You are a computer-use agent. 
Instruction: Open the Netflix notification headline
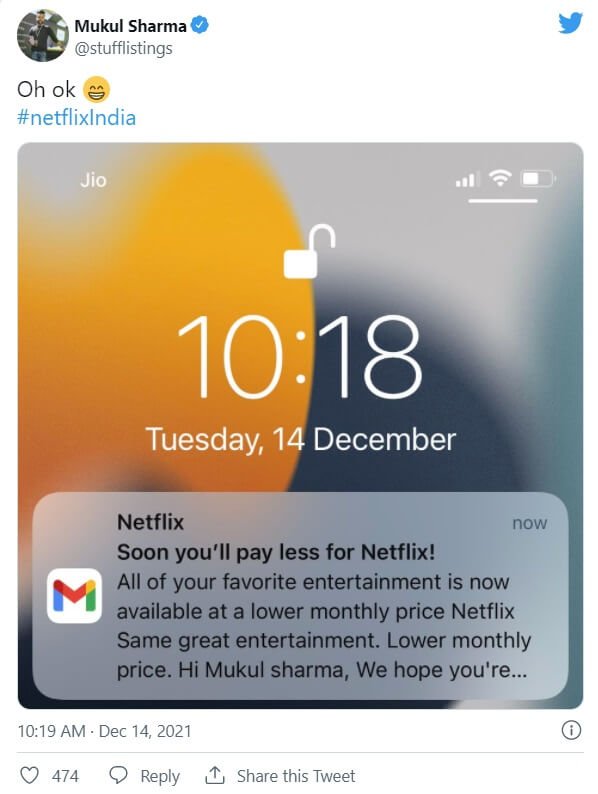[x=276, y=552]
